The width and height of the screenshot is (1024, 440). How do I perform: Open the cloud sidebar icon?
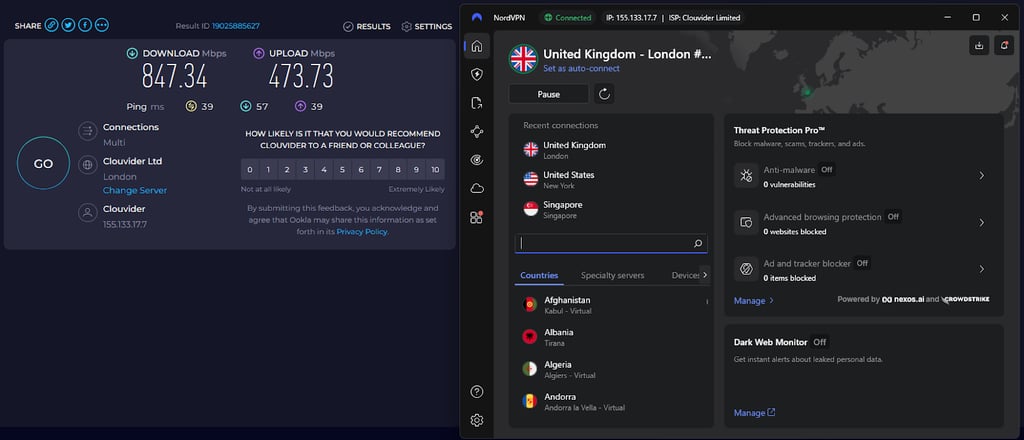(x=477, y=189)
